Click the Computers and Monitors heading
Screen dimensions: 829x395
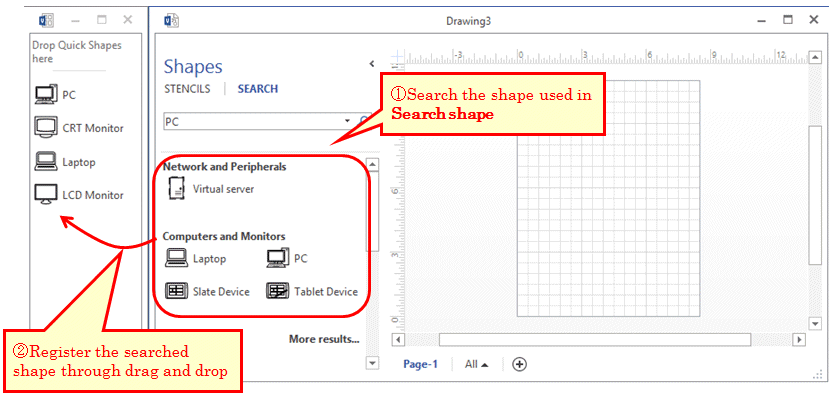(x=224, y=236)
